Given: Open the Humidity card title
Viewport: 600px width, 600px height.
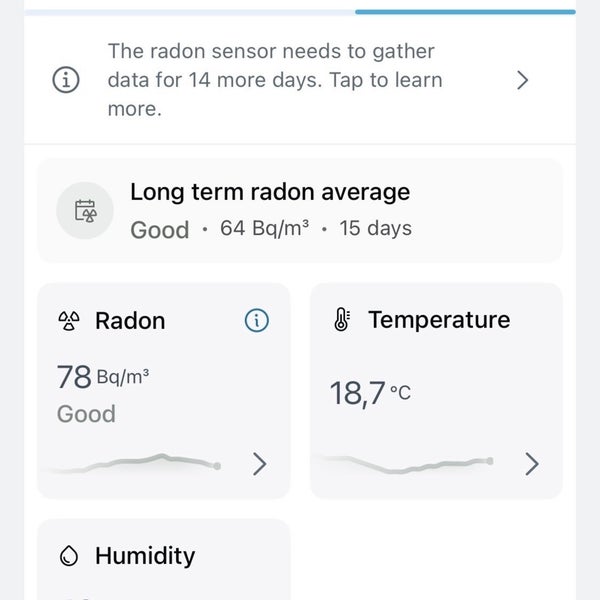Looking at the screenshot, I should tap(145, 556).
